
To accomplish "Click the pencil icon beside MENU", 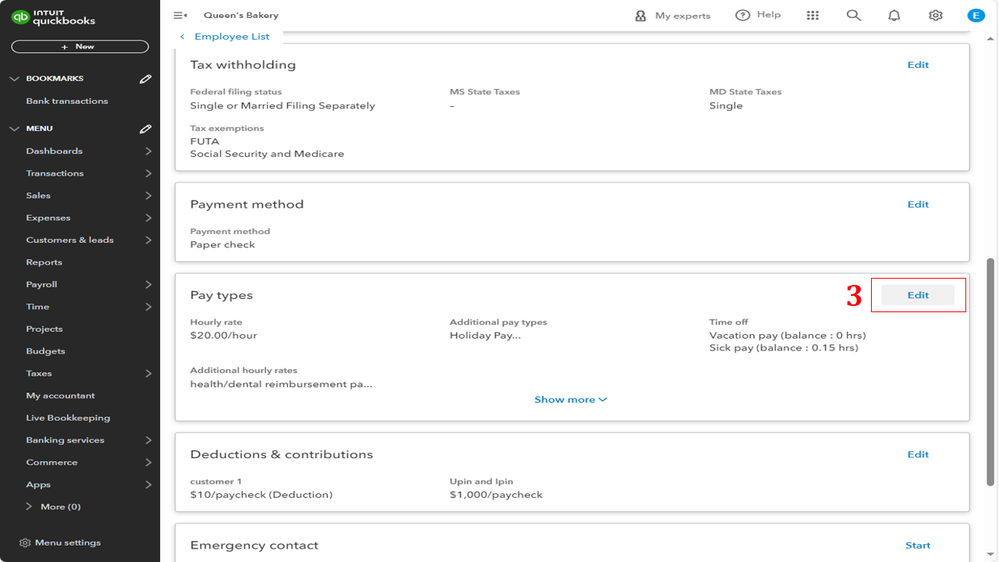I will [145, 129].
